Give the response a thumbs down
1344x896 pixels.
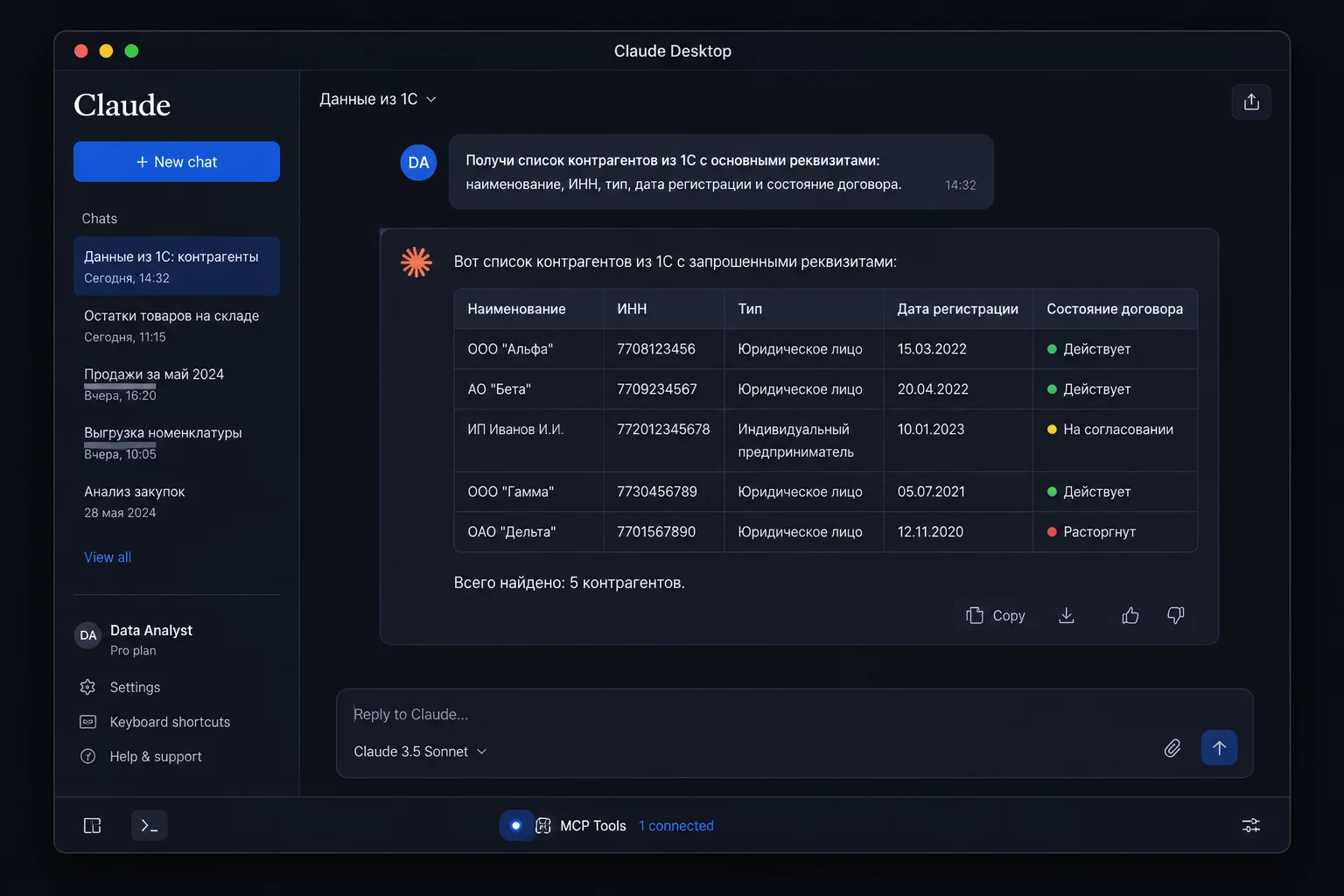[1176, 615]
